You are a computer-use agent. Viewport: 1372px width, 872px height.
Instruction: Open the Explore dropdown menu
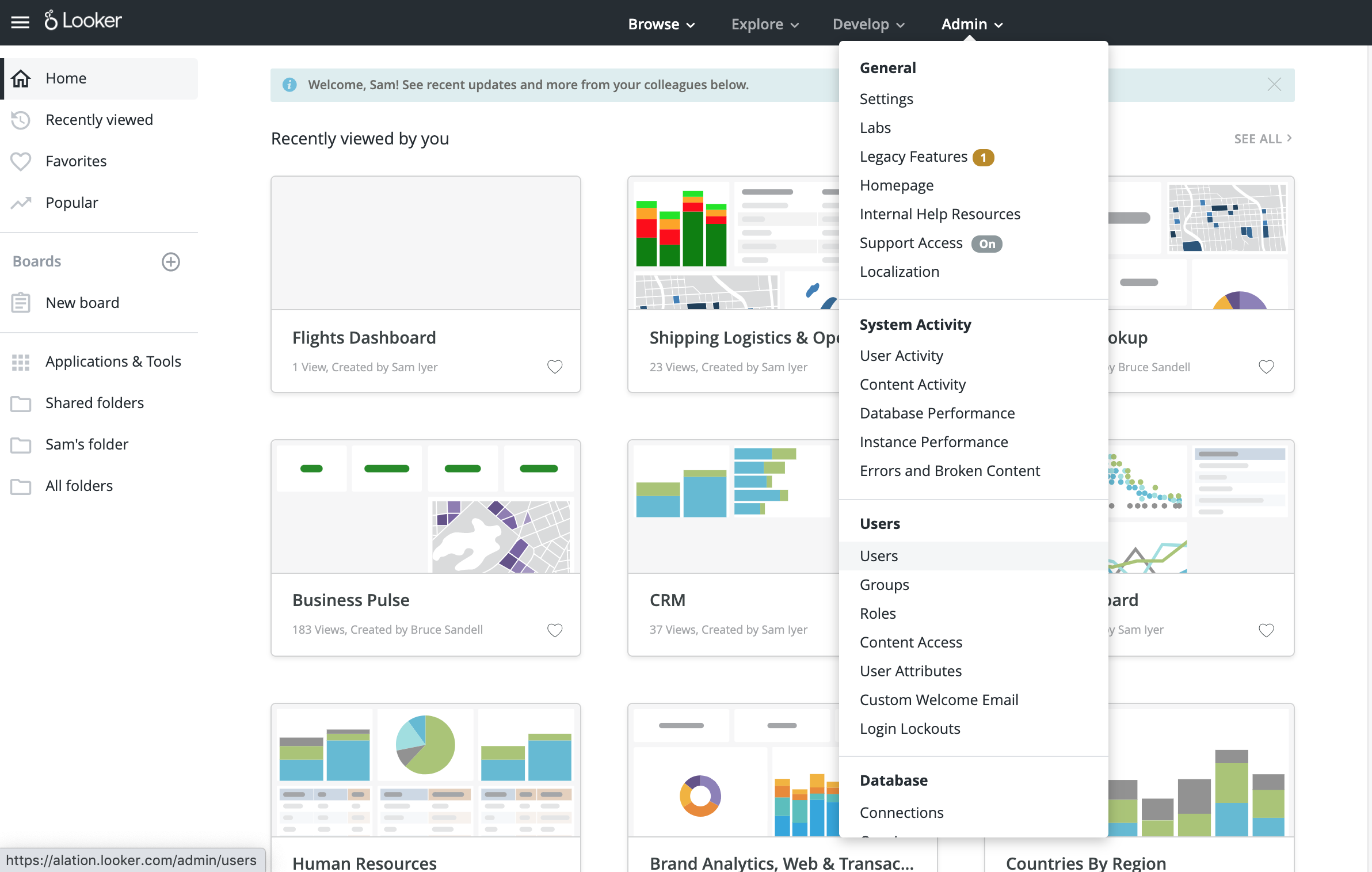tap(765, 24)
